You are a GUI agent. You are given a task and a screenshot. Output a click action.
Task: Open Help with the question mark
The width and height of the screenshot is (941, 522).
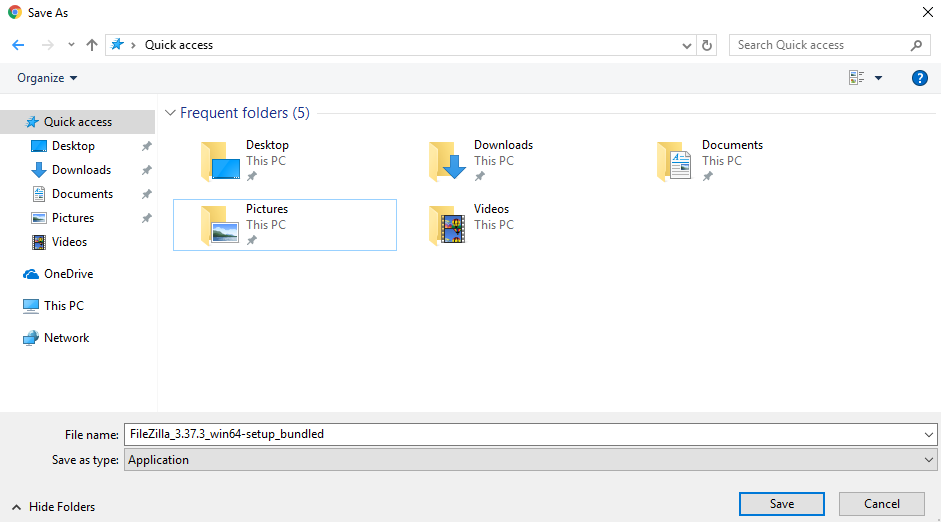(x=919, y=78)
